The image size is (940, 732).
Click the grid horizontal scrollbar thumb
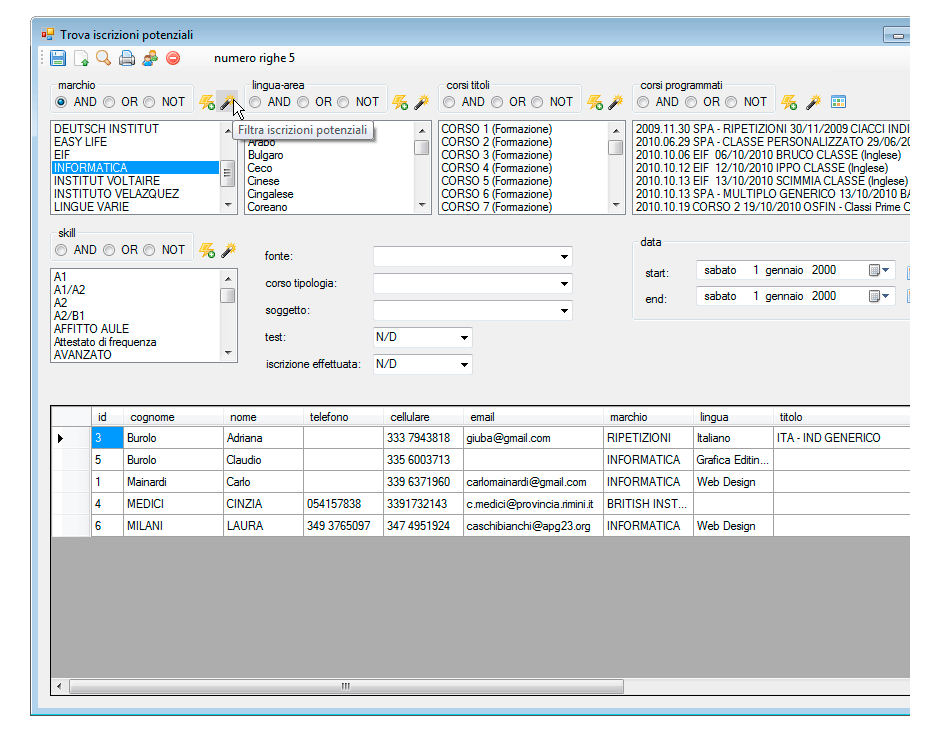pyautogui.click(x=346, y=686)
